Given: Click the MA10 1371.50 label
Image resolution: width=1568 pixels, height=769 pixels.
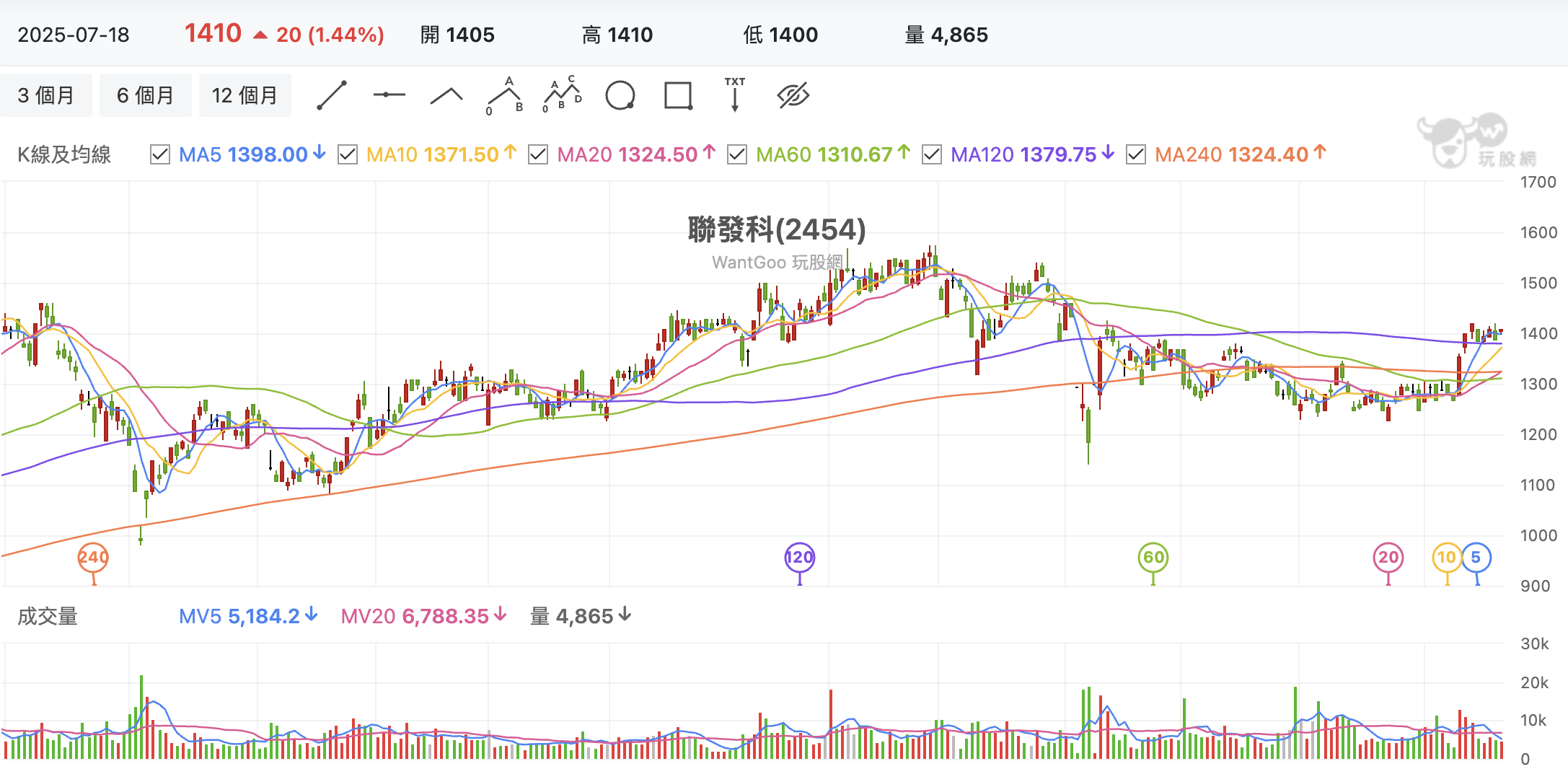Looking at the screenshot, I should (441, 154).
